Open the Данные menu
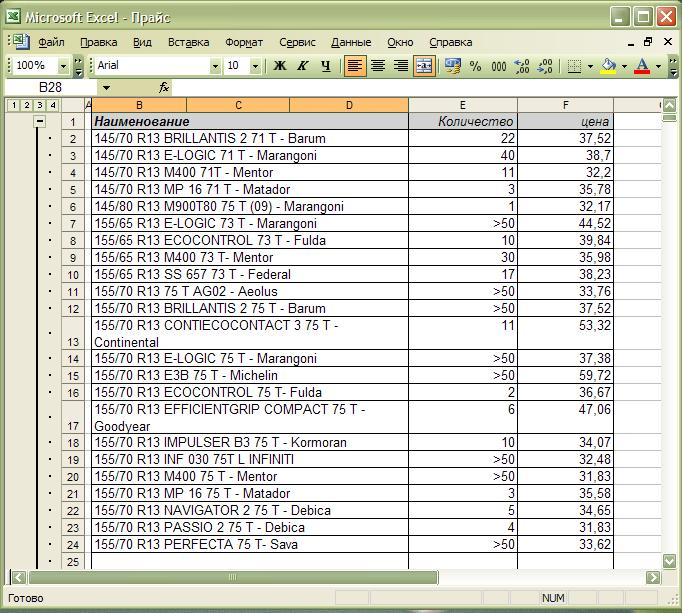682x613 pixels. (351, 42)
